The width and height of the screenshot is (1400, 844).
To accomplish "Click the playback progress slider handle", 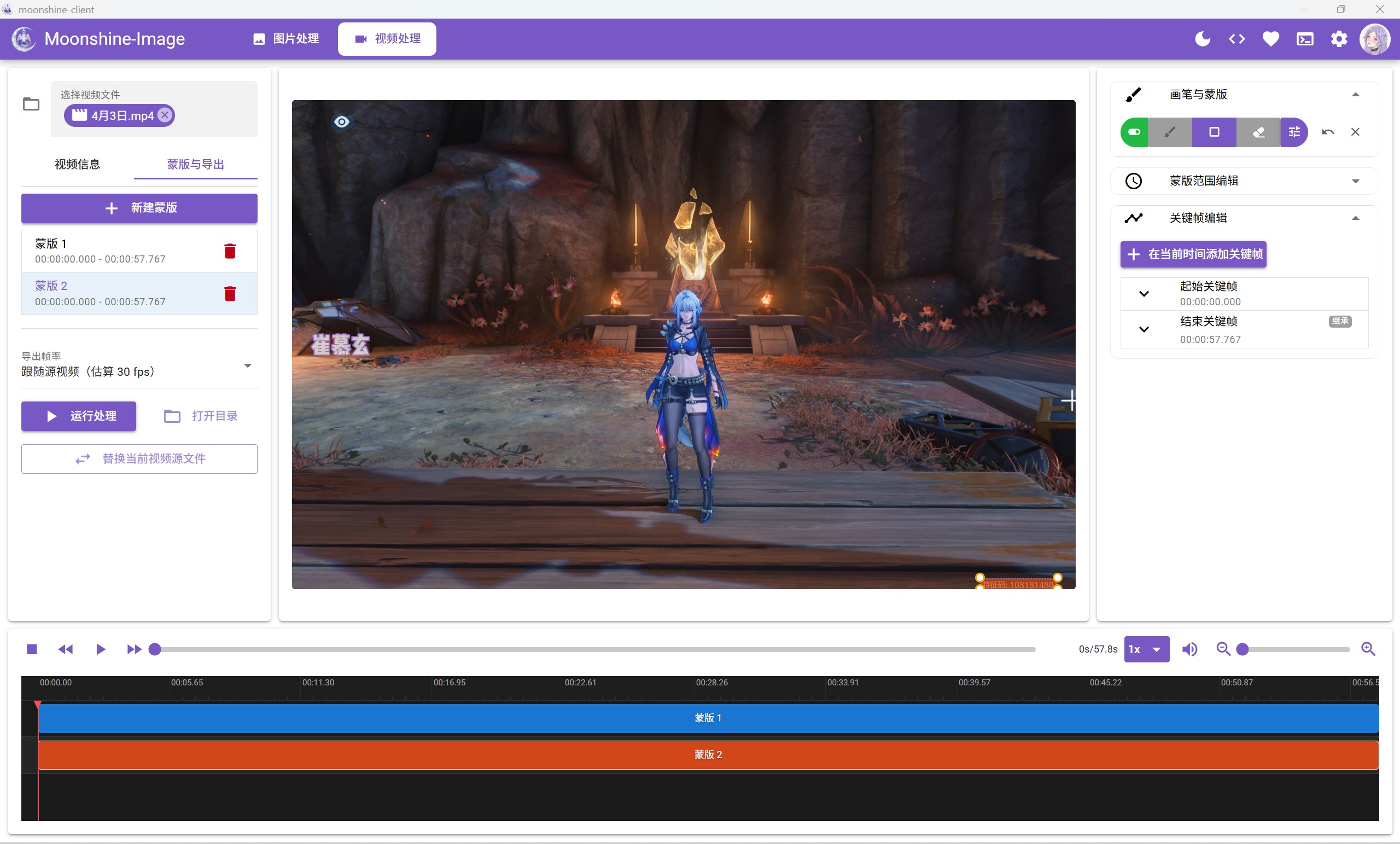I will pyautogui.click(x=155, y=649).
